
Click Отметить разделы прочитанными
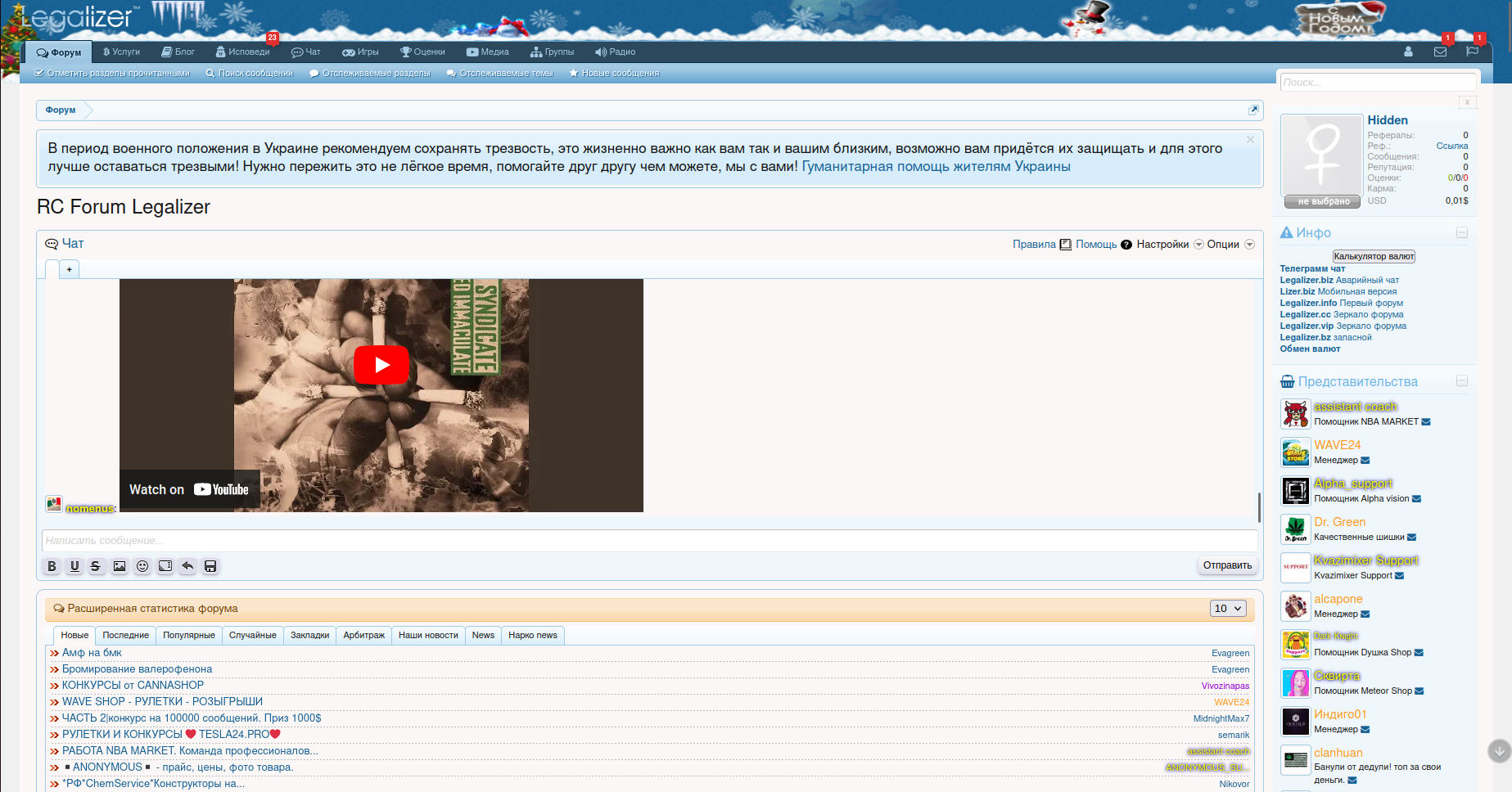pyautogui.click(x=112, y=73)
